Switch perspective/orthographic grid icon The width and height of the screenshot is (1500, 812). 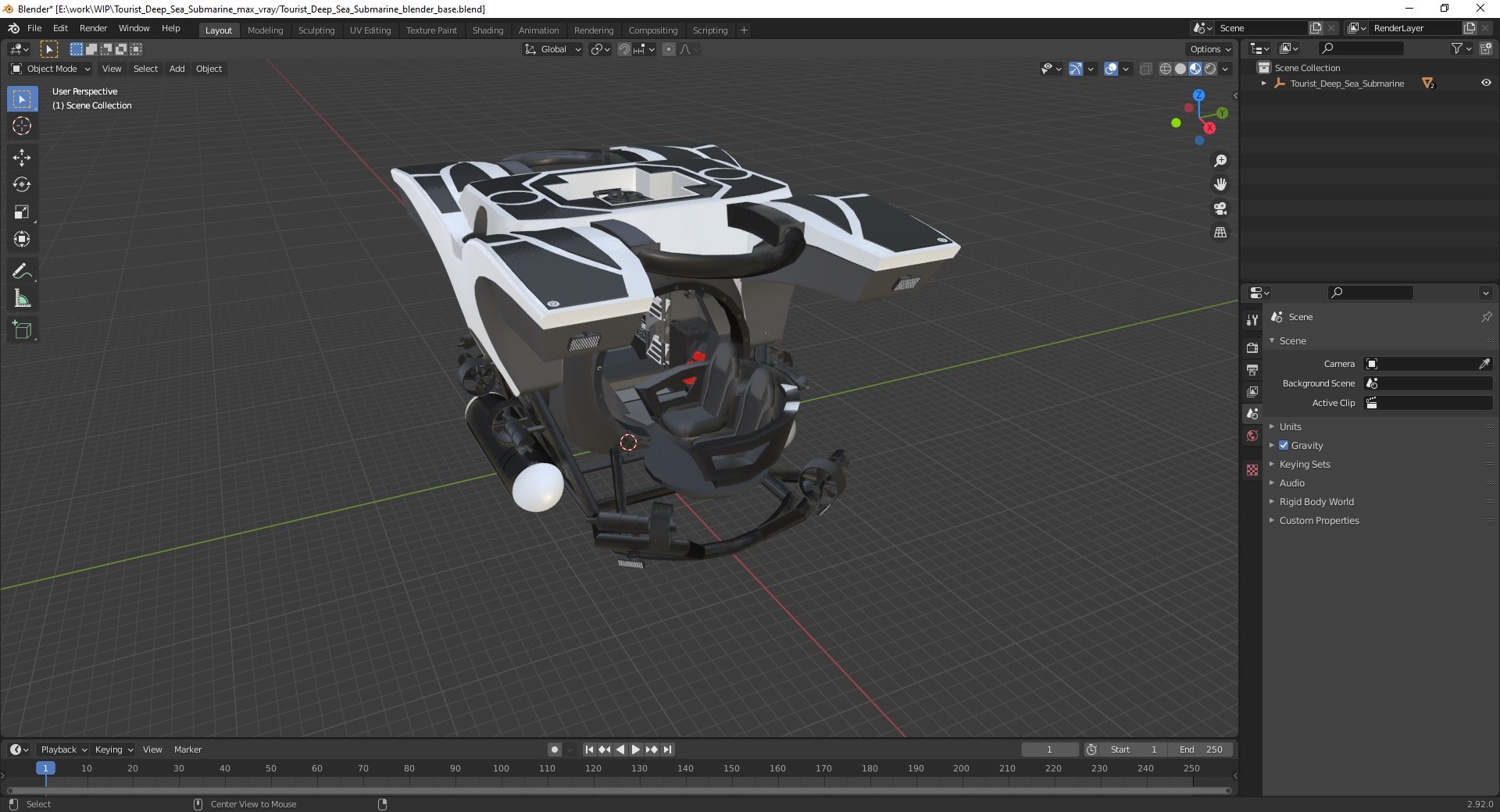(x=1220, y=233)
